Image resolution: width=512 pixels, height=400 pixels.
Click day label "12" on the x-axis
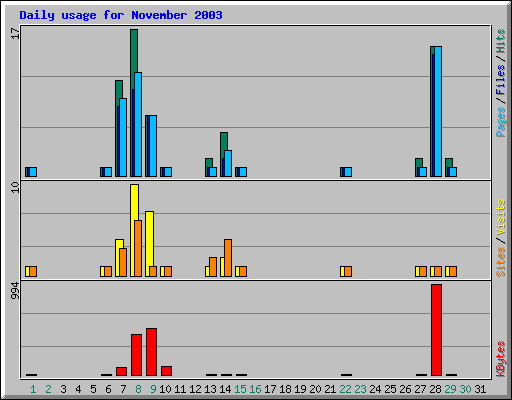(195, 389)
